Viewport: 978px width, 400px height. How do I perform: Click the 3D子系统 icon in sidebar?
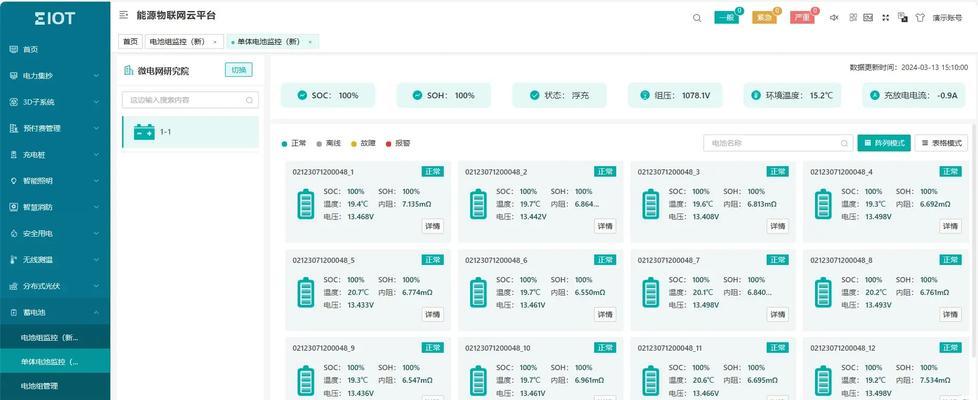[x=14, y=102]
